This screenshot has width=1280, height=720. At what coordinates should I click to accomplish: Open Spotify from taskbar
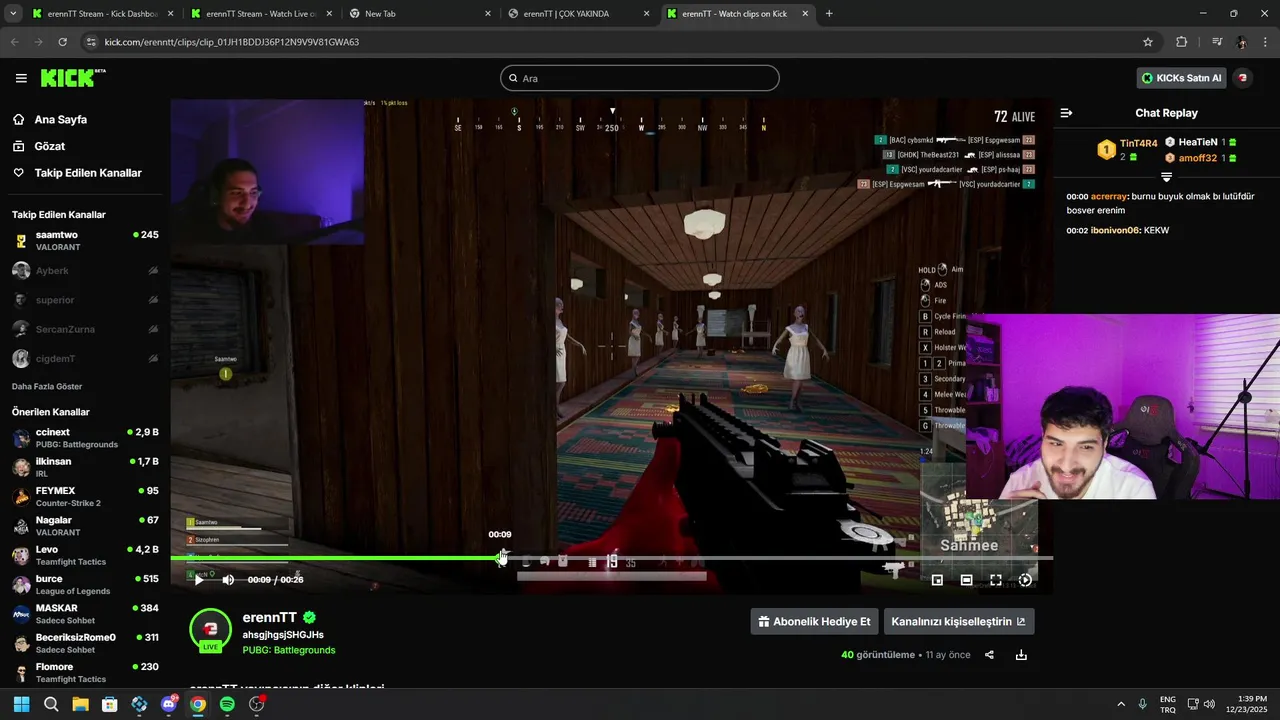click(x=227, y=704)
